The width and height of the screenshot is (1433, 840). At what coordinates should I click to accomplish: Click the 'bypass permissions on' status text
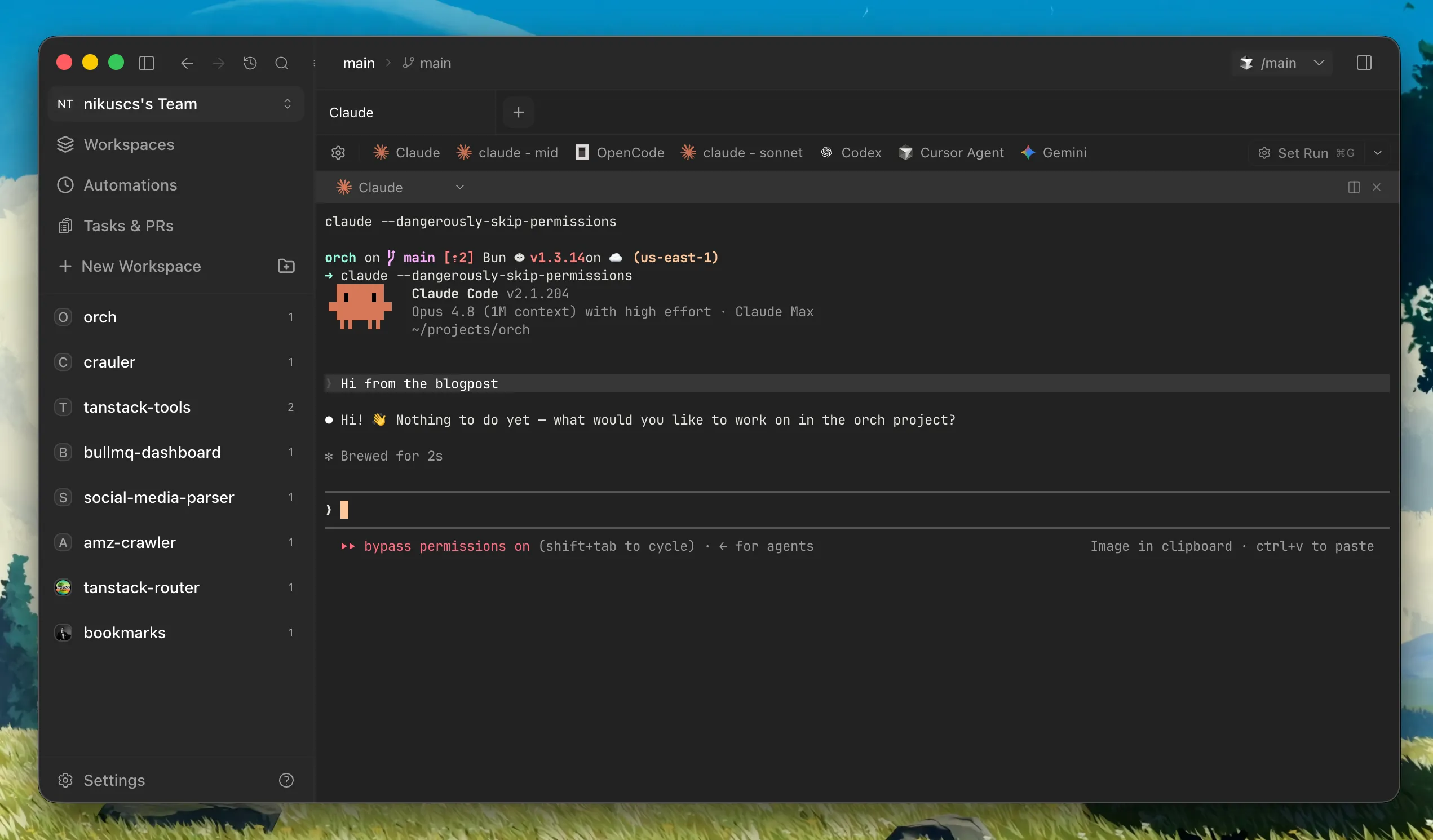click(447, 546)
